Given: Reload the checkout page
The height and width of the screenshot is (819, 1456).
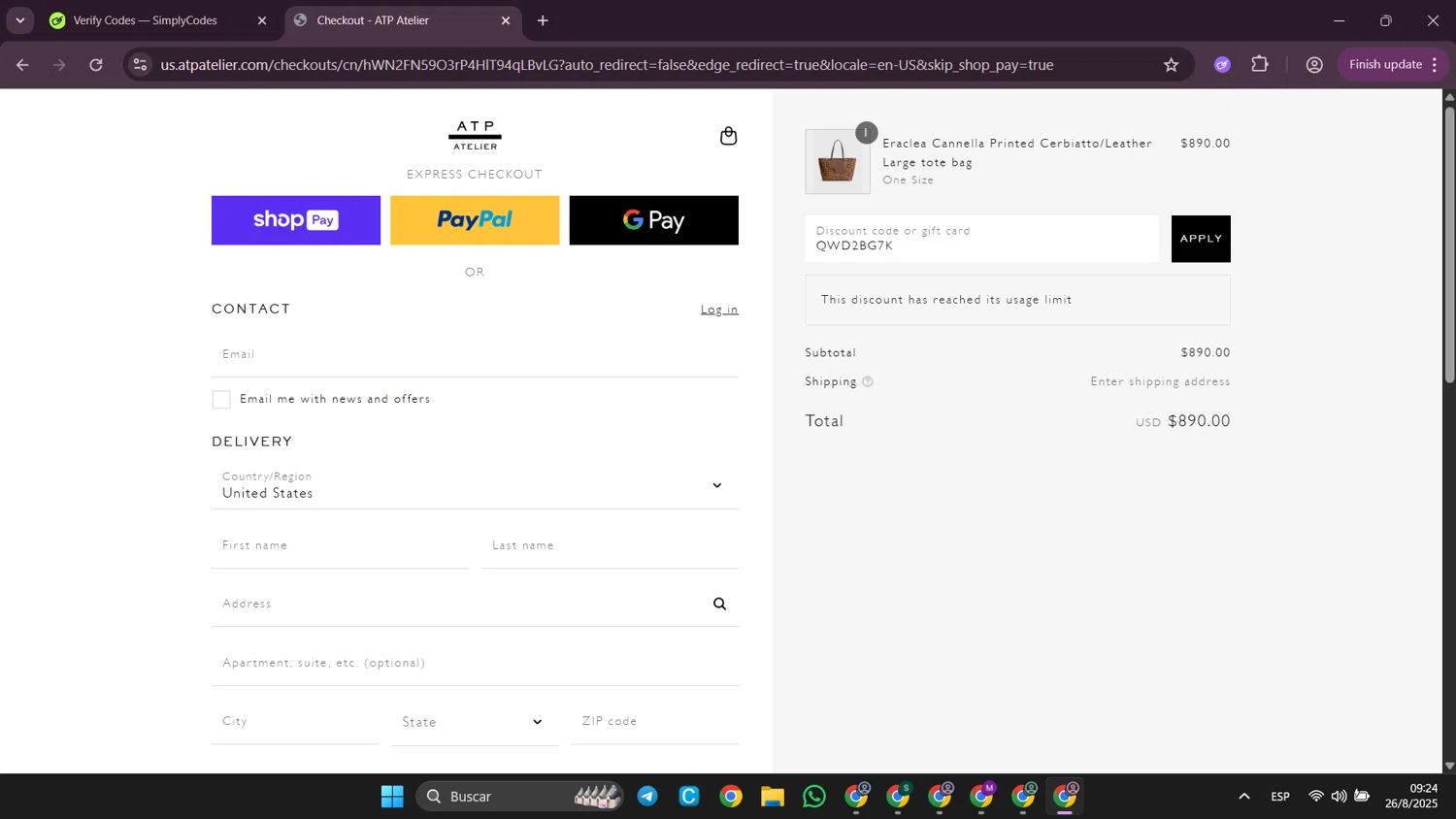Looking at the screenshot, I should pos(96,65).
